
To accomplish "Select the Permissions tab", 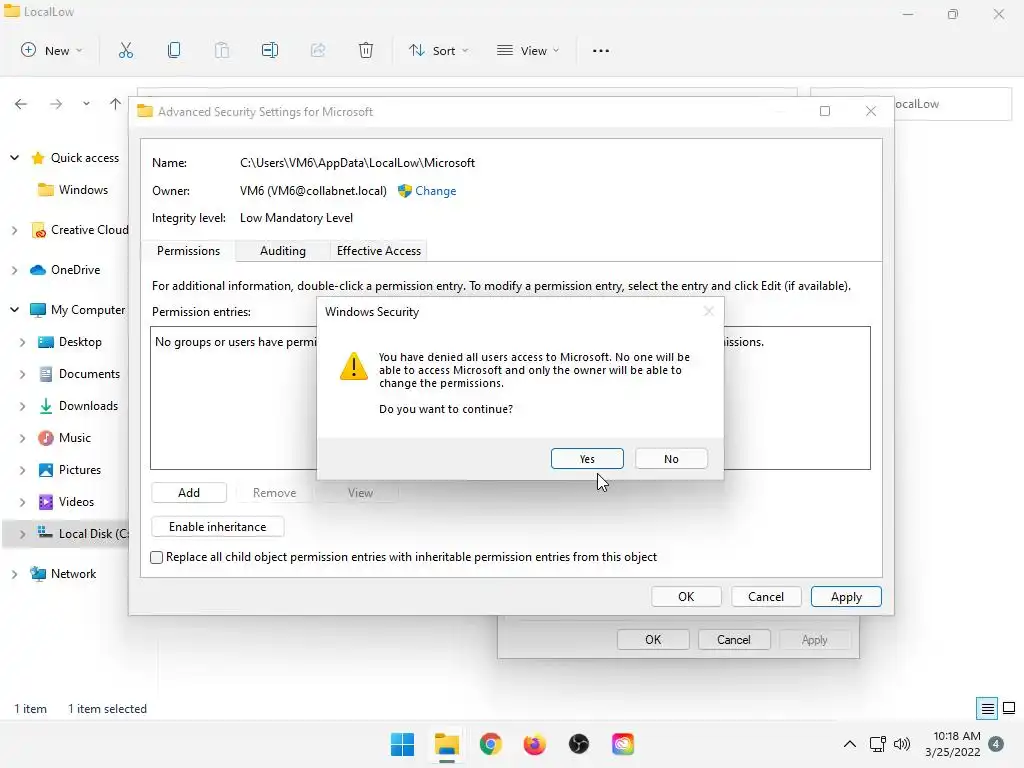I will click(x=188, y=251).
